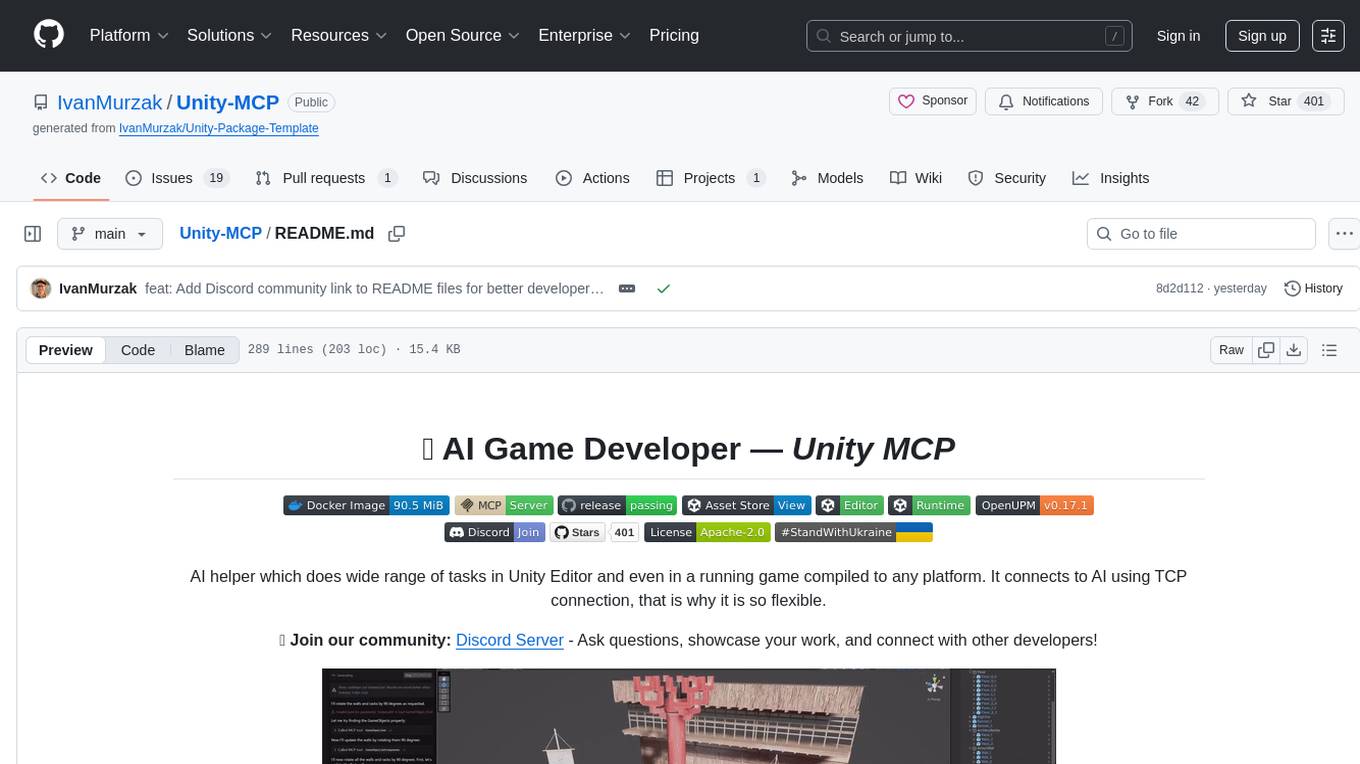The width and height of the screenshot is (1360, 764).
Task: Expand the Resources menu
Action: (x=339, y=35)
